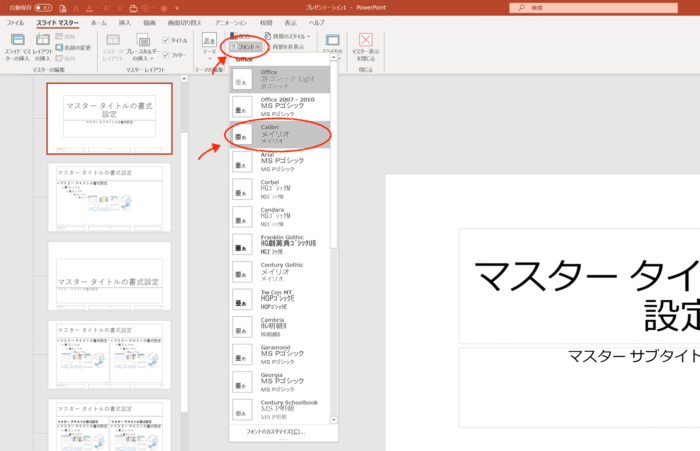Choose フォントのカスタマイズ at list bottom
Image resolution: width=700 pixels, height=451 pixels.
pos(275,432)
